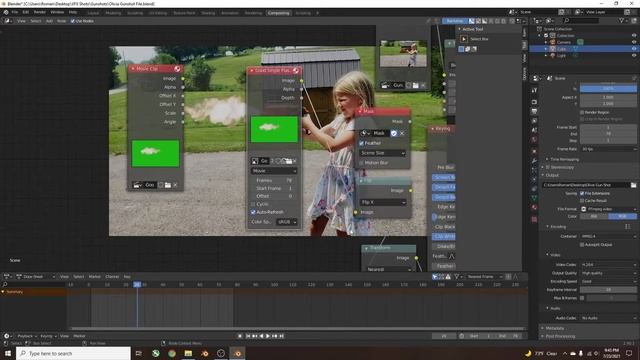Open the compositor Add menu

49,21
